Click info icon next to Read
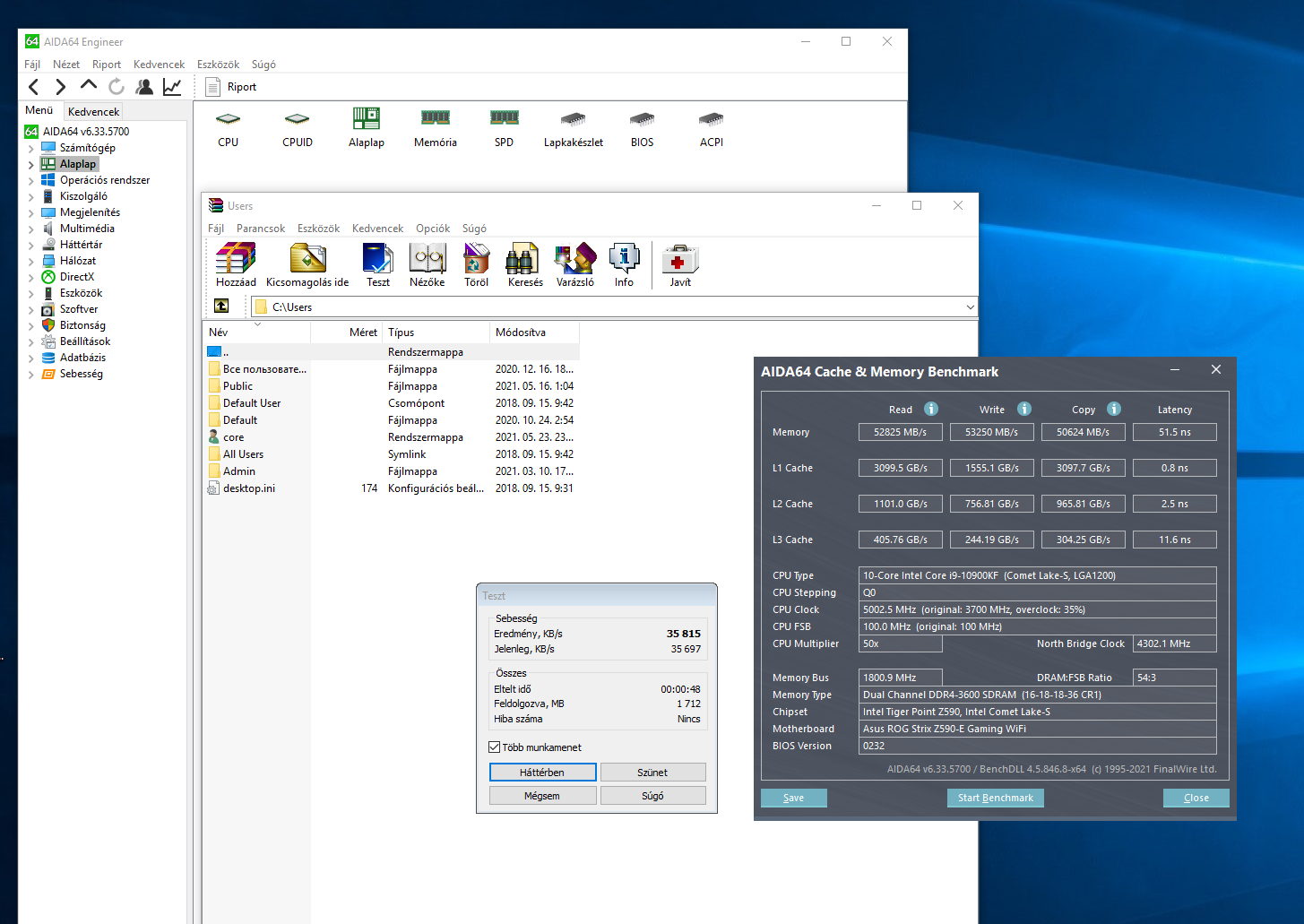This screenshot has width=1304, height=924. [x=931, y=409]
